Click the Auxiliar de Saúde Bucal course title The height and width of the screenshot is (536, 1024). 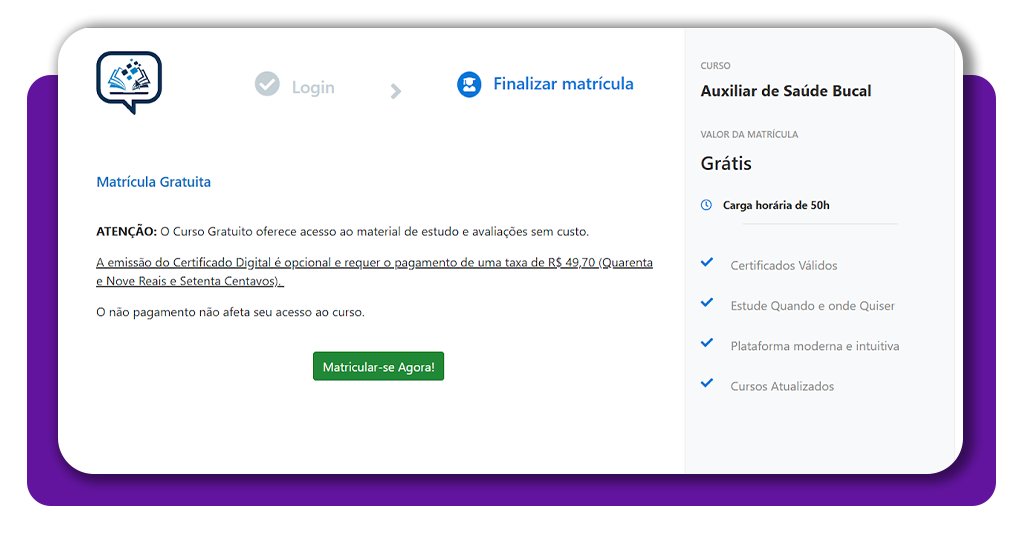786,91
